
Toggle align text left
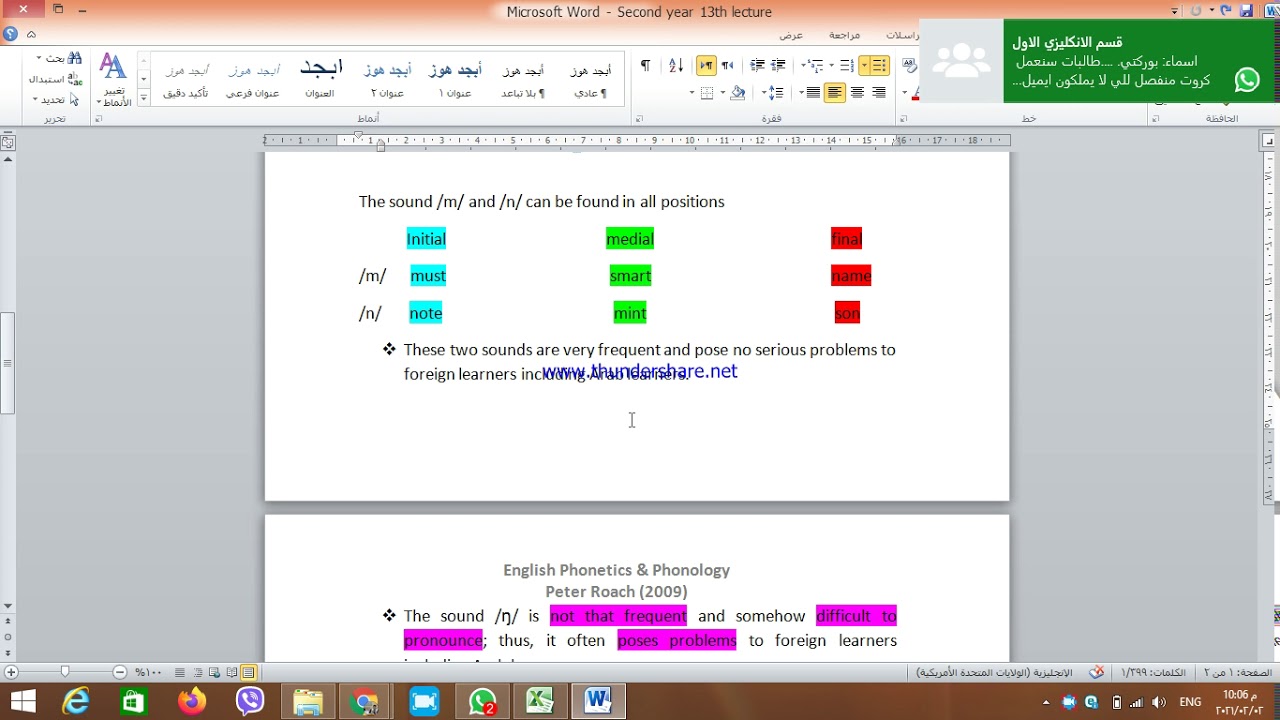[x=835, y=93]
